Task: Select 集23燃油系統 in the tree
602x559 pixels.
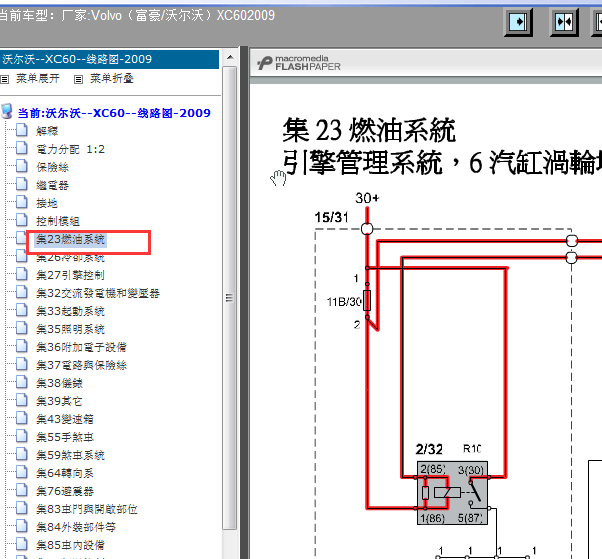Action: point(70,239)
